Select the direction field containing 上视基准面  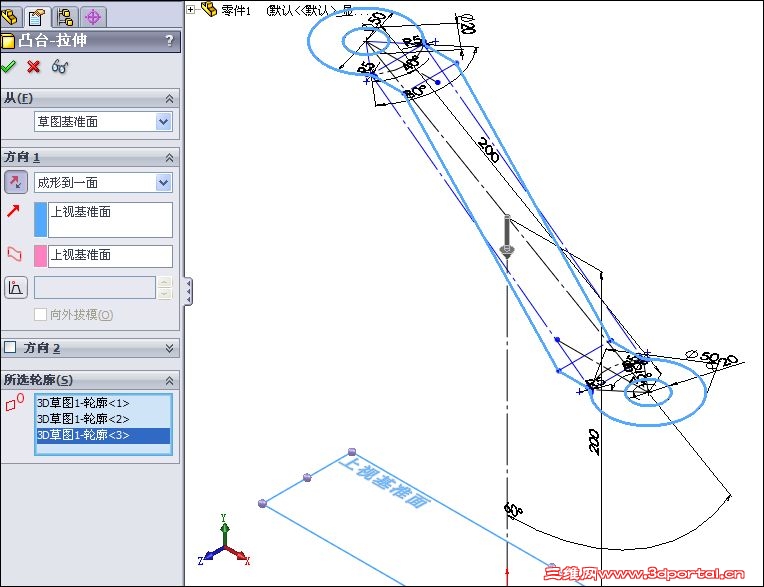coord(110,220)
